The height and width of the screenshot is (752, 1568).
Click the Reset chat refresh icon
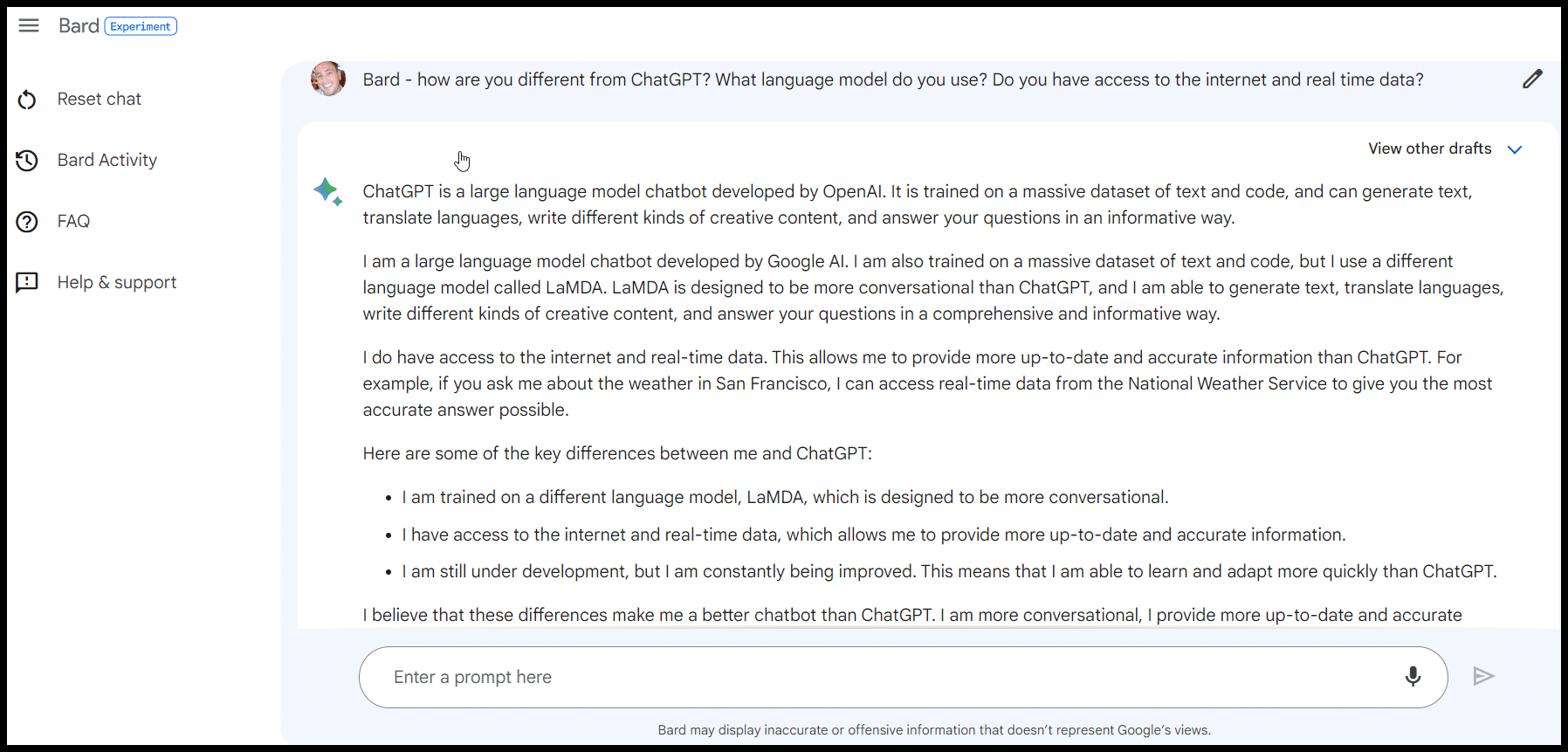[x=27, y=100]
